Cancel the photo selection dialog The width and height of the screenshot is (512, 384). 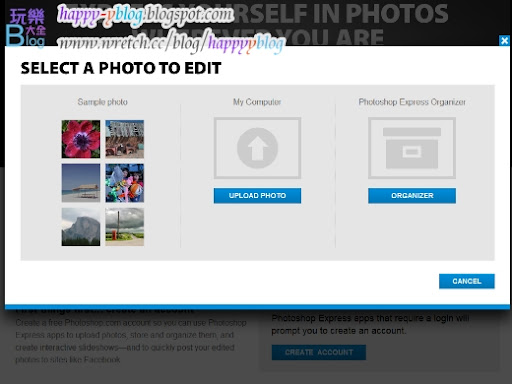click(467, 281)
